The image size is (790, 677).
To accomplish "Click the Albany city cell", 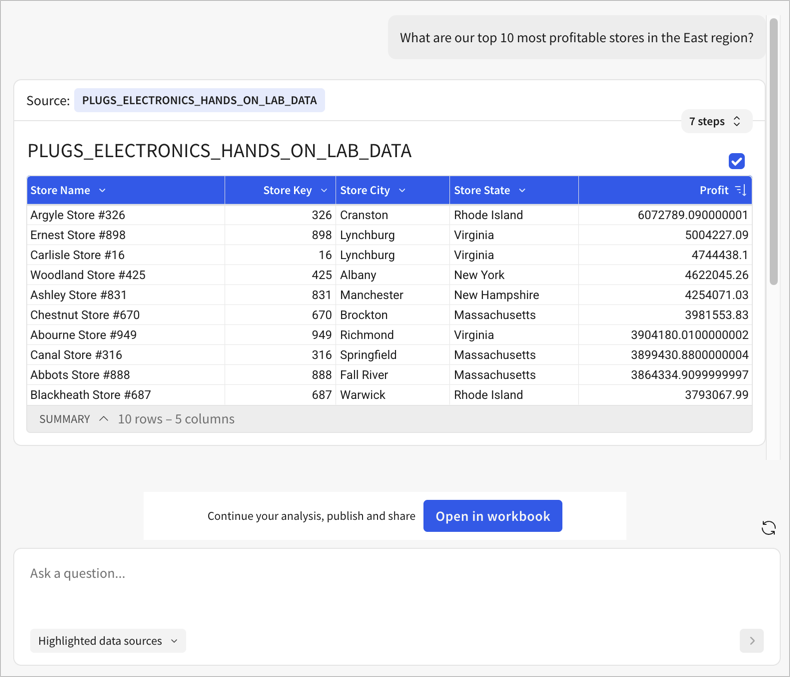I will [x=392, y=275].
